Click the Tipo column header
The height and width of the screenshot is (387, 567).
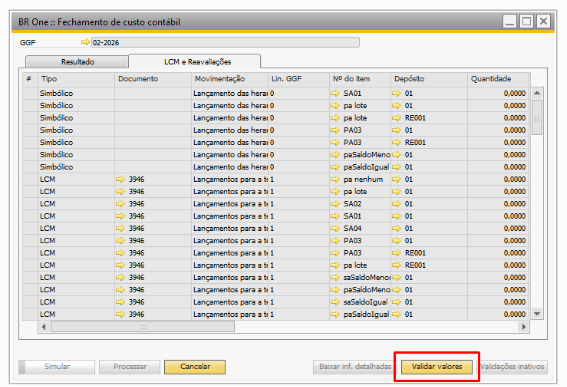tap(76, 79)
